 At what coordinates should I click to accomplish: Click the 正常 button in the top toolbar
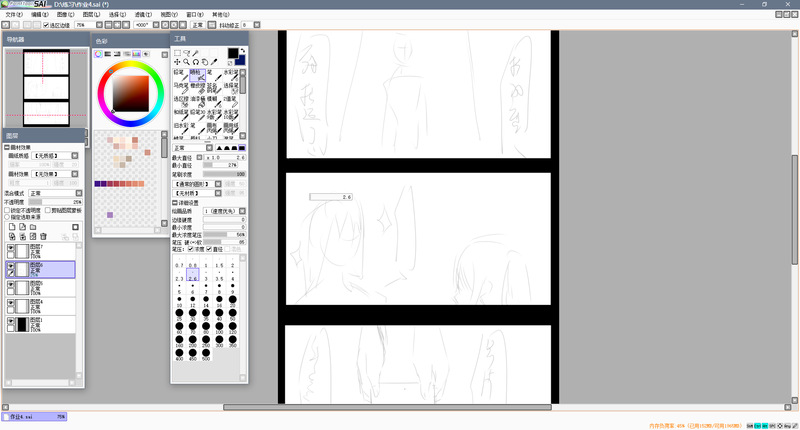tap(196, 24)
